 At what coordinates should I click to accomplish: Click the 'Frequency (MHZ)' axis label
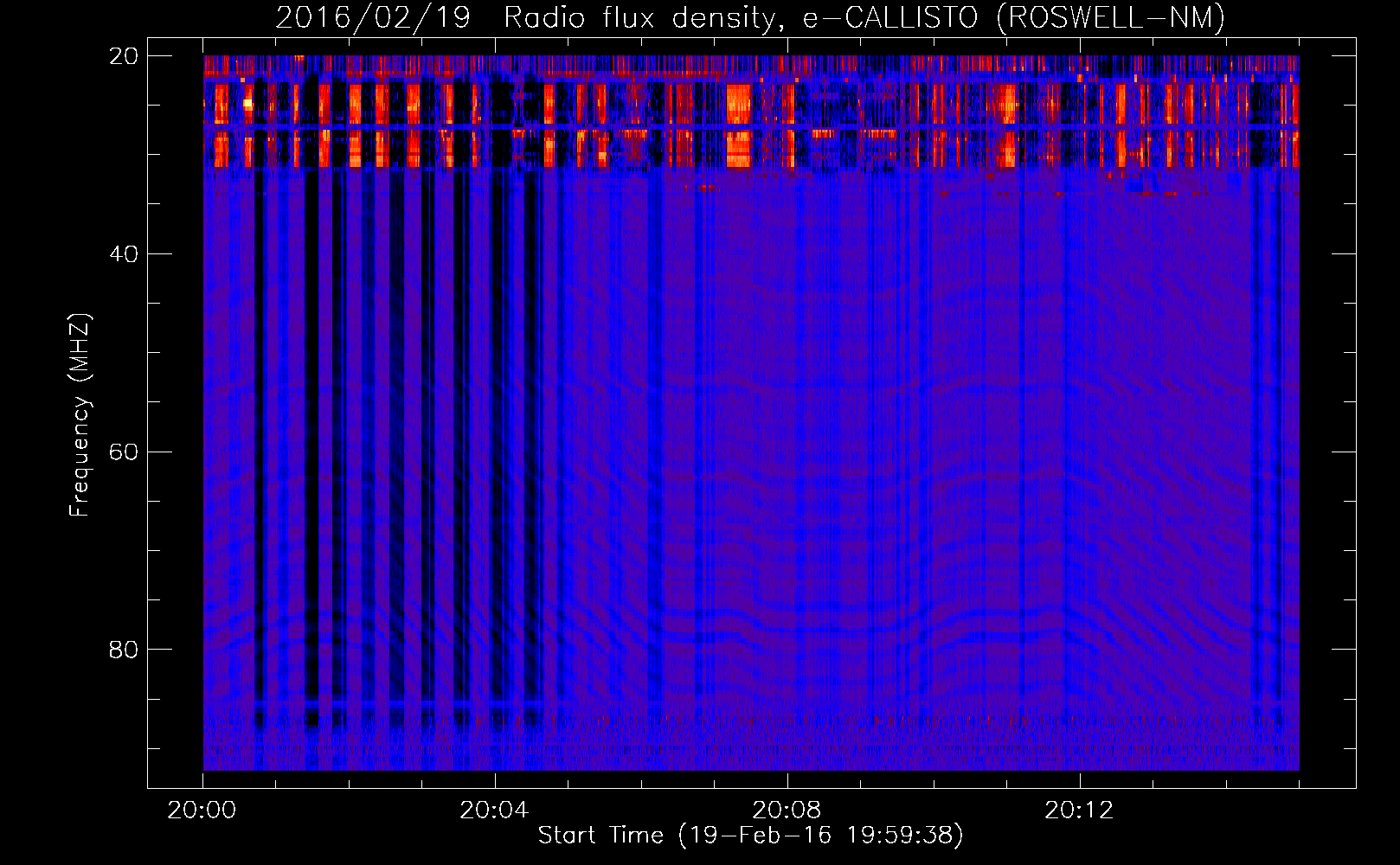pos(79,415)
